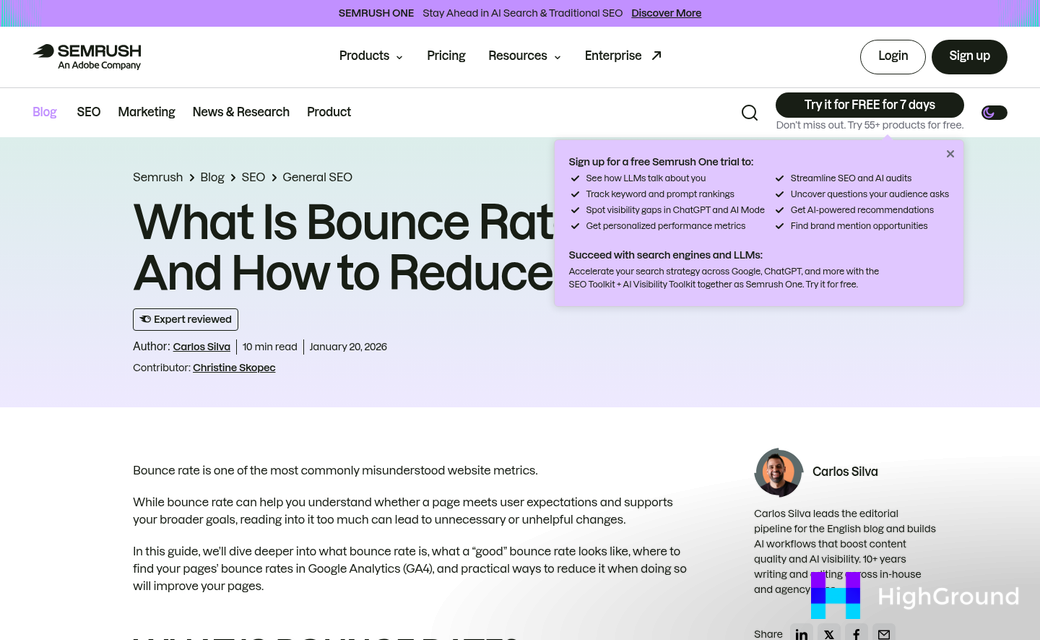This screenshot has height=640, width=1040.
Task: Click 'Uncover questions your audience asks'
Action: 870,194
